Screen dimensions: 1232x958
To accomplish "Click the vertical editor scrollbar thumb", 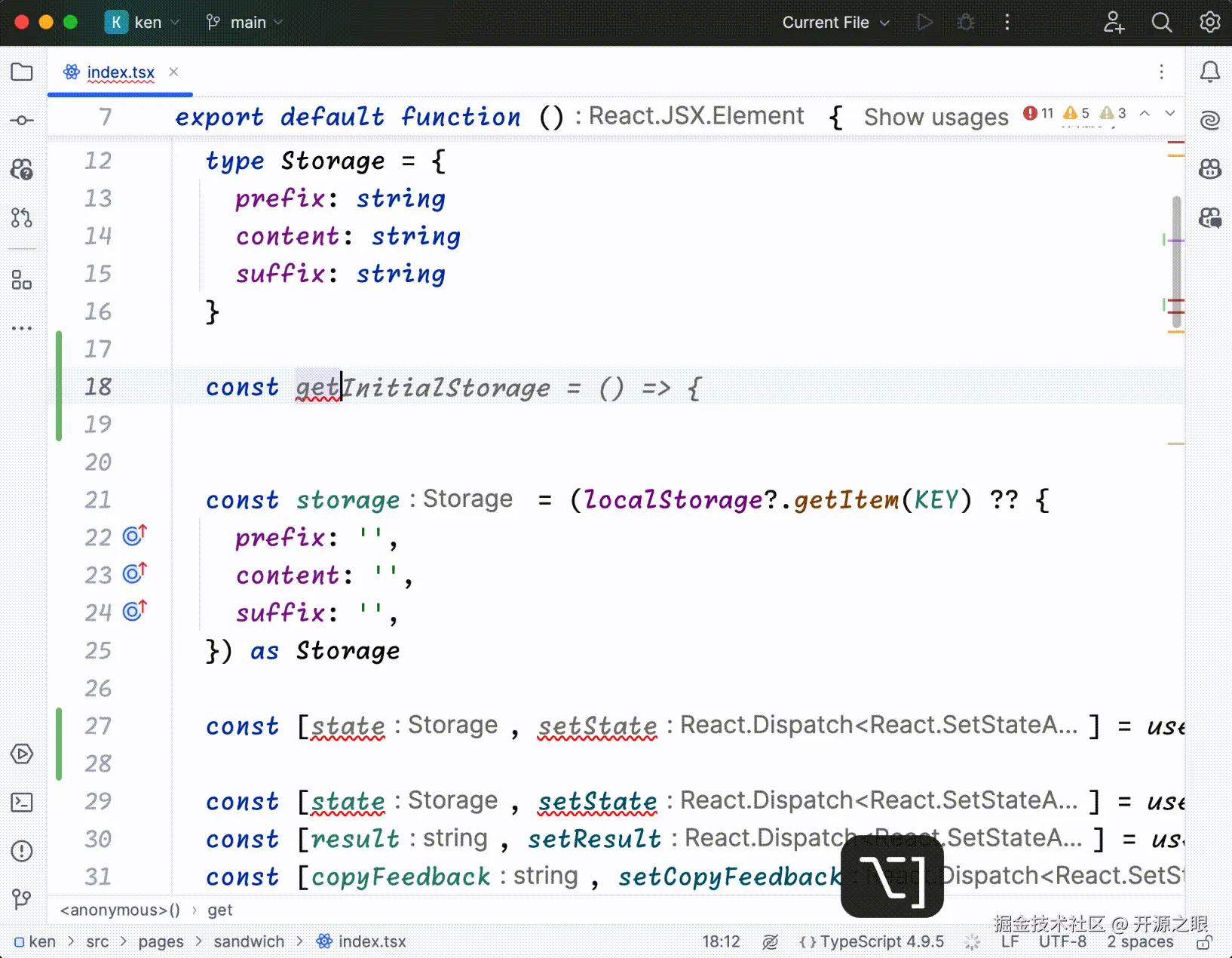I will [1176, 262].
